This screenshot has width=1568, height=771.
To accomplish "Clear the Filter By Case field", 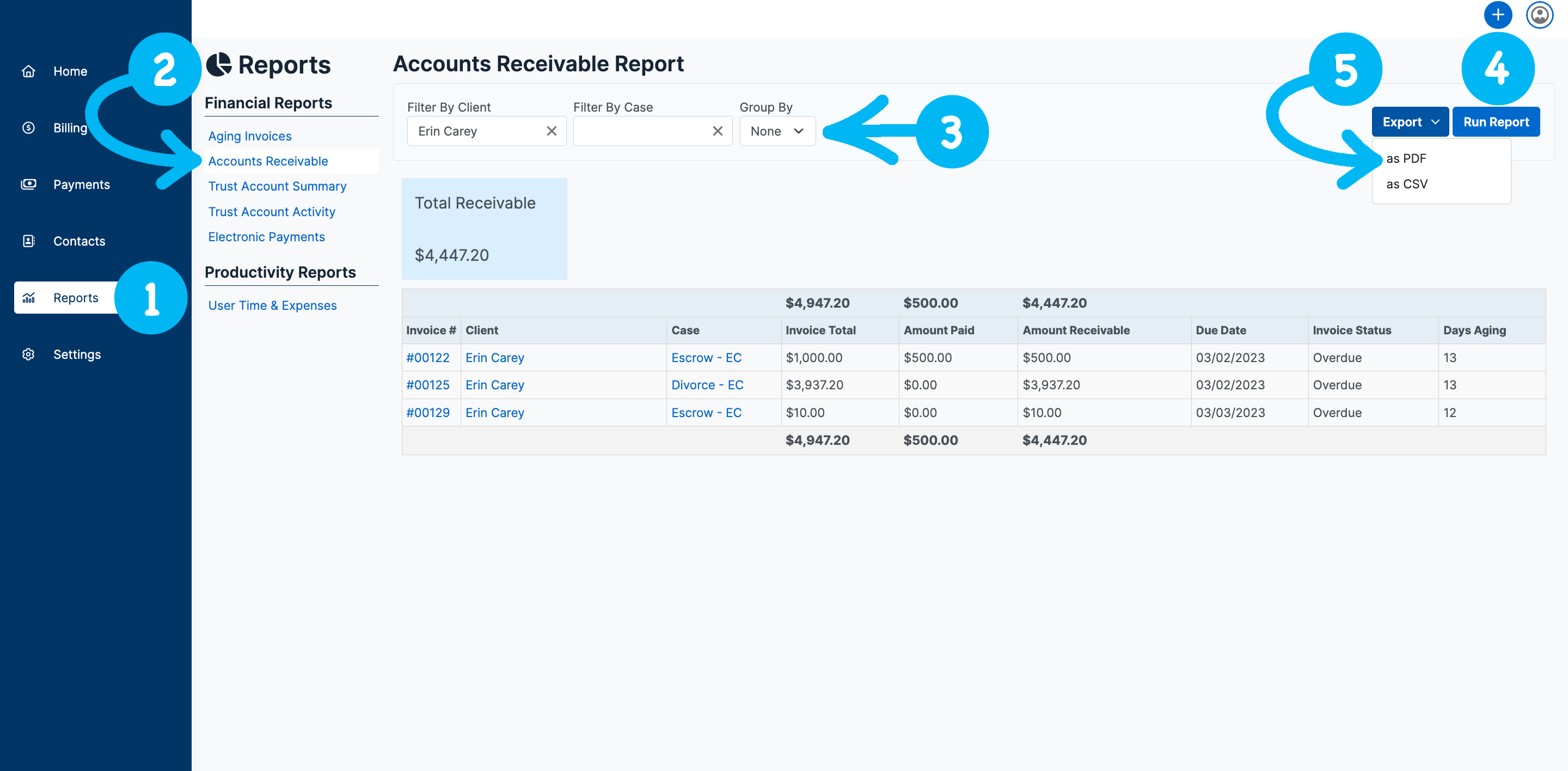I will pyautogui.click(x=718, y=131).
